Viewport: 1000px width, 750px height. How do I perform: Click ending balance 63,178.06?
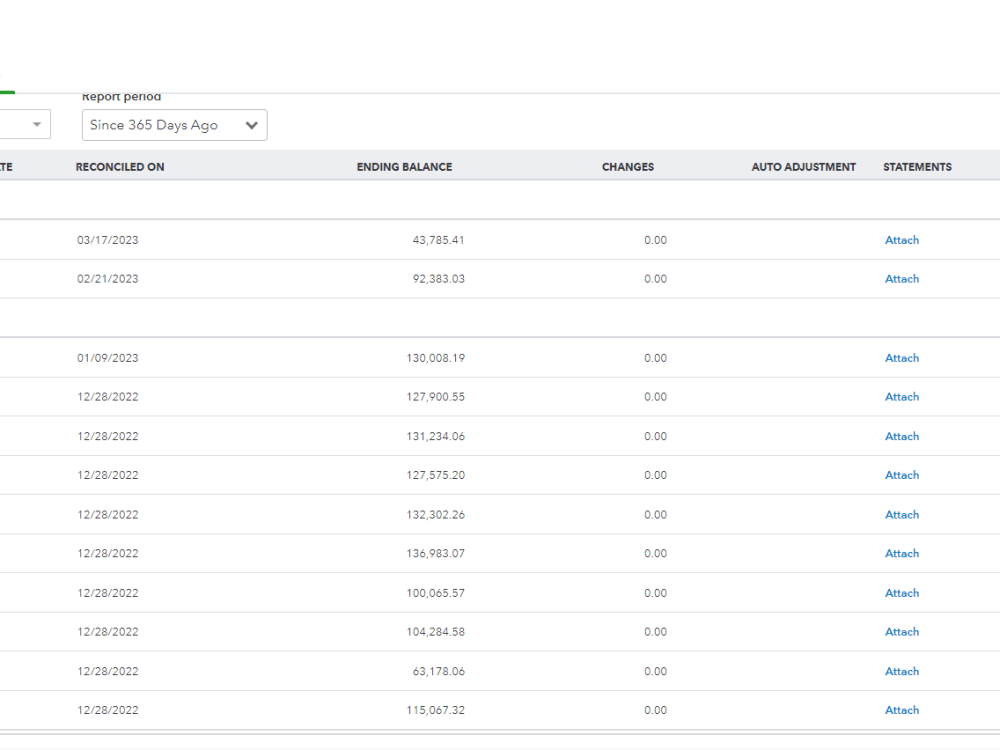pyautogui.click(x=439, y=672)
